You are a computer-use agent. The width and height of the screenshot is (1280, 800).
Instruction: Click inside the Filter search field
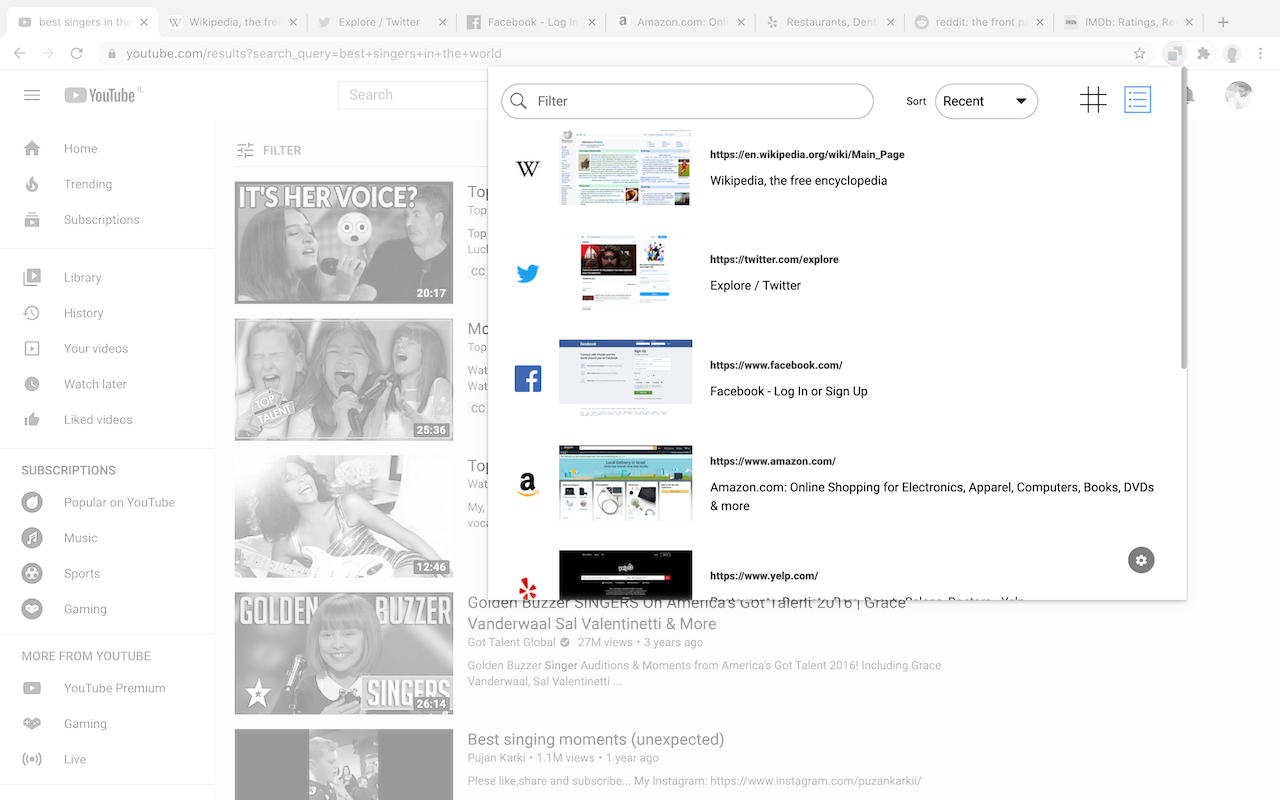(x=687, y=101)
